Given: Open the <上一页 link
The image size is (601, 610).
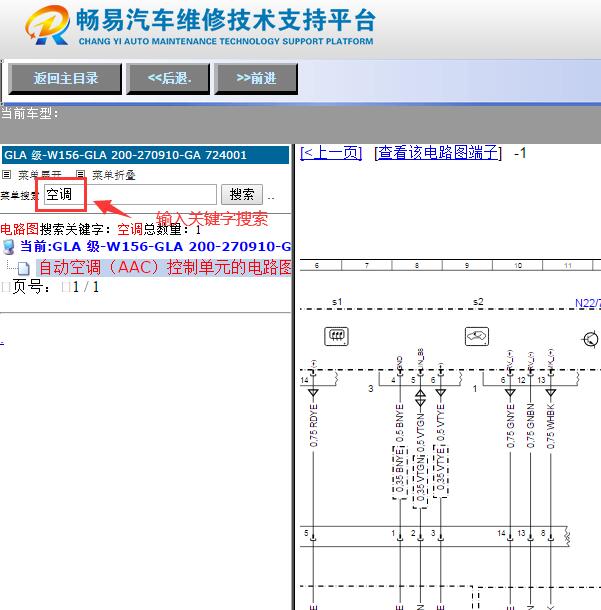Looking at the screenshot, I should coord(331,153).
